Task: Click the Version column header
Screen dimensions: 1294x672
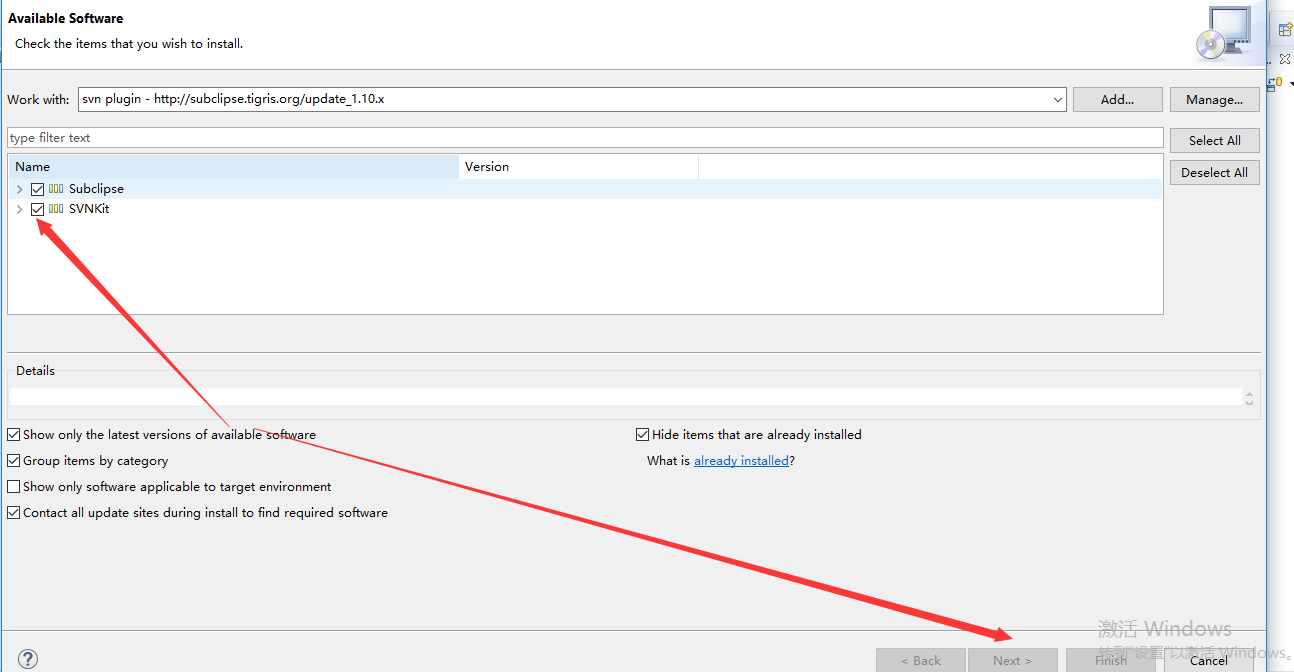Action: click(x=578, y=167)
